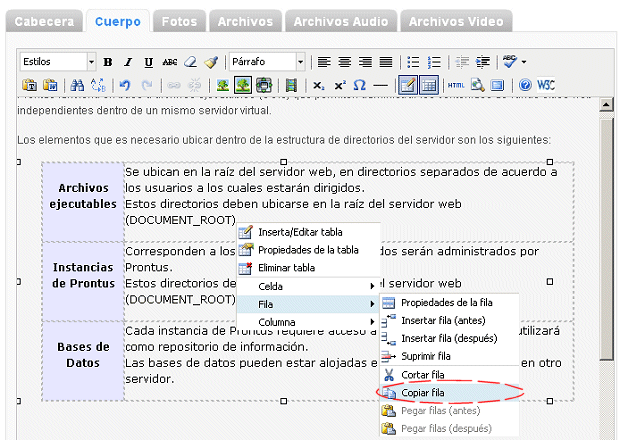Image resolution: width=620 pixels, height=440 pixels.
Task: Click the brush cleanup-code icon
Action: [x=211, y=62]
